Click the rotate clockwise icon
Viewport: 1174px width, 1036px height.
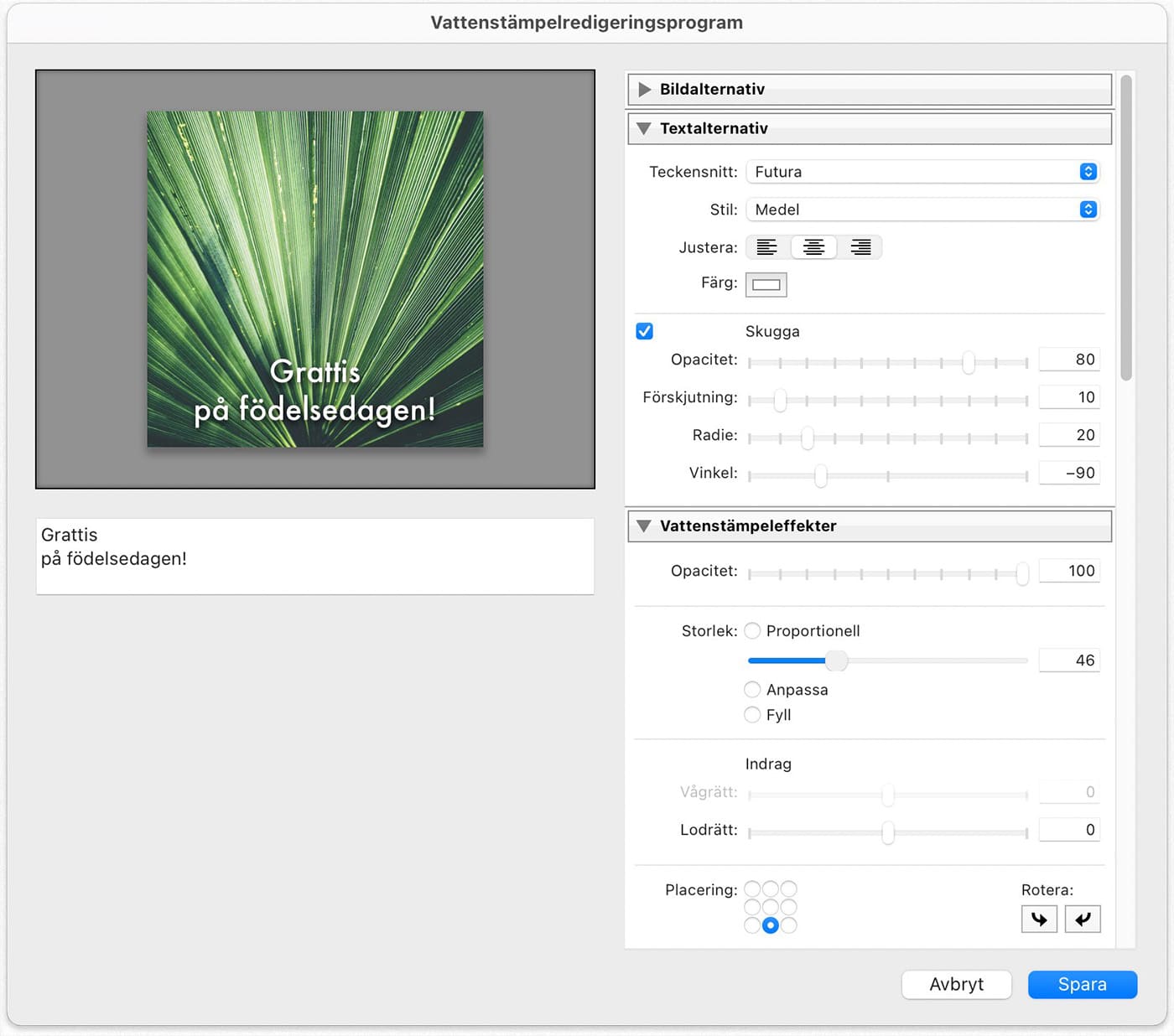[1039, 919]
